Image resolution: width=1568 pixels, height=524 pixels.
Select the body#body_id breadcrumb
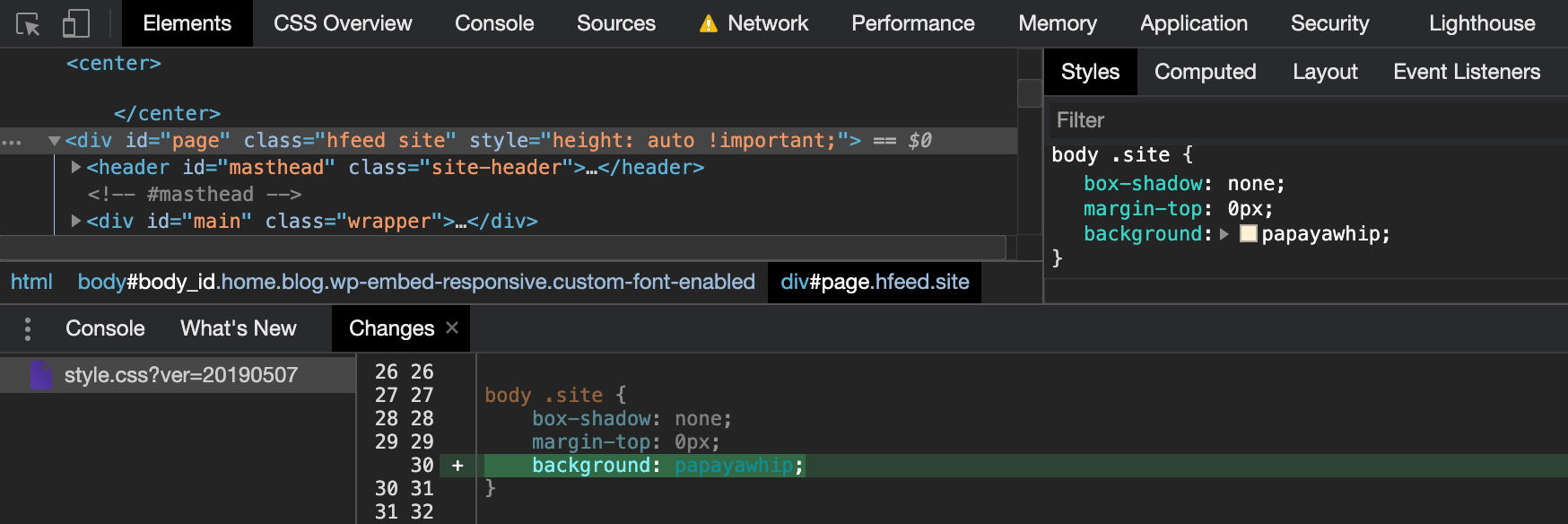416,282
